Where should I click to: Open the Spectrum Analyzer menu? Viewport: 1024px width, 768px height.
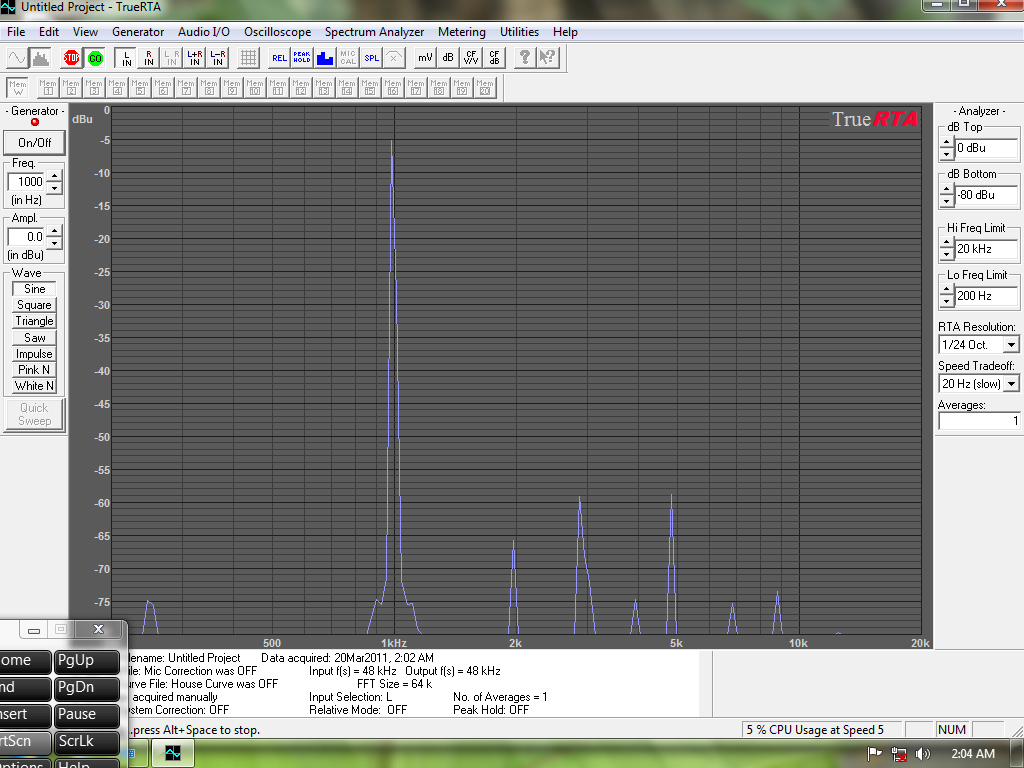click(x=374, y=32)
